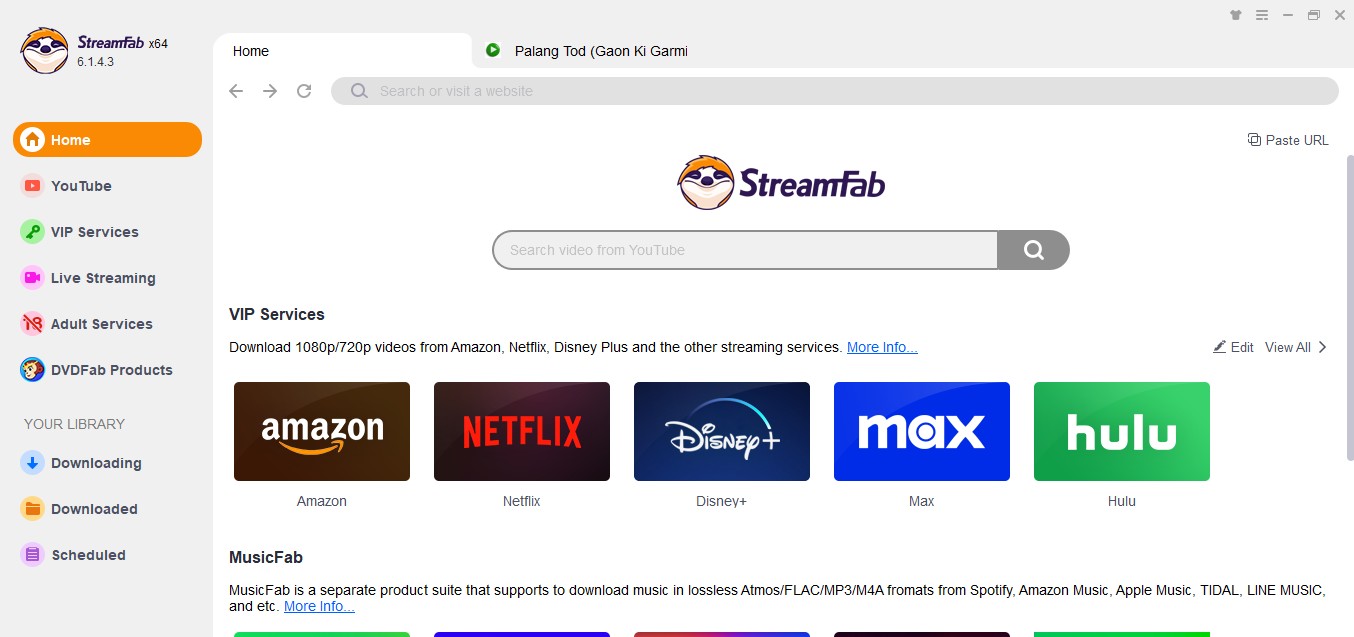Click the orange Downloaded folder icon
1354x637 pixels.
(33, 509)
